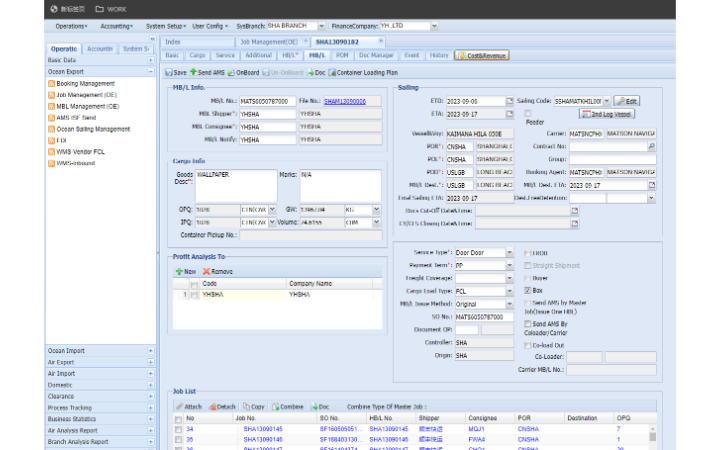Open the Cargo Load Type dropdown

(510, 292)
